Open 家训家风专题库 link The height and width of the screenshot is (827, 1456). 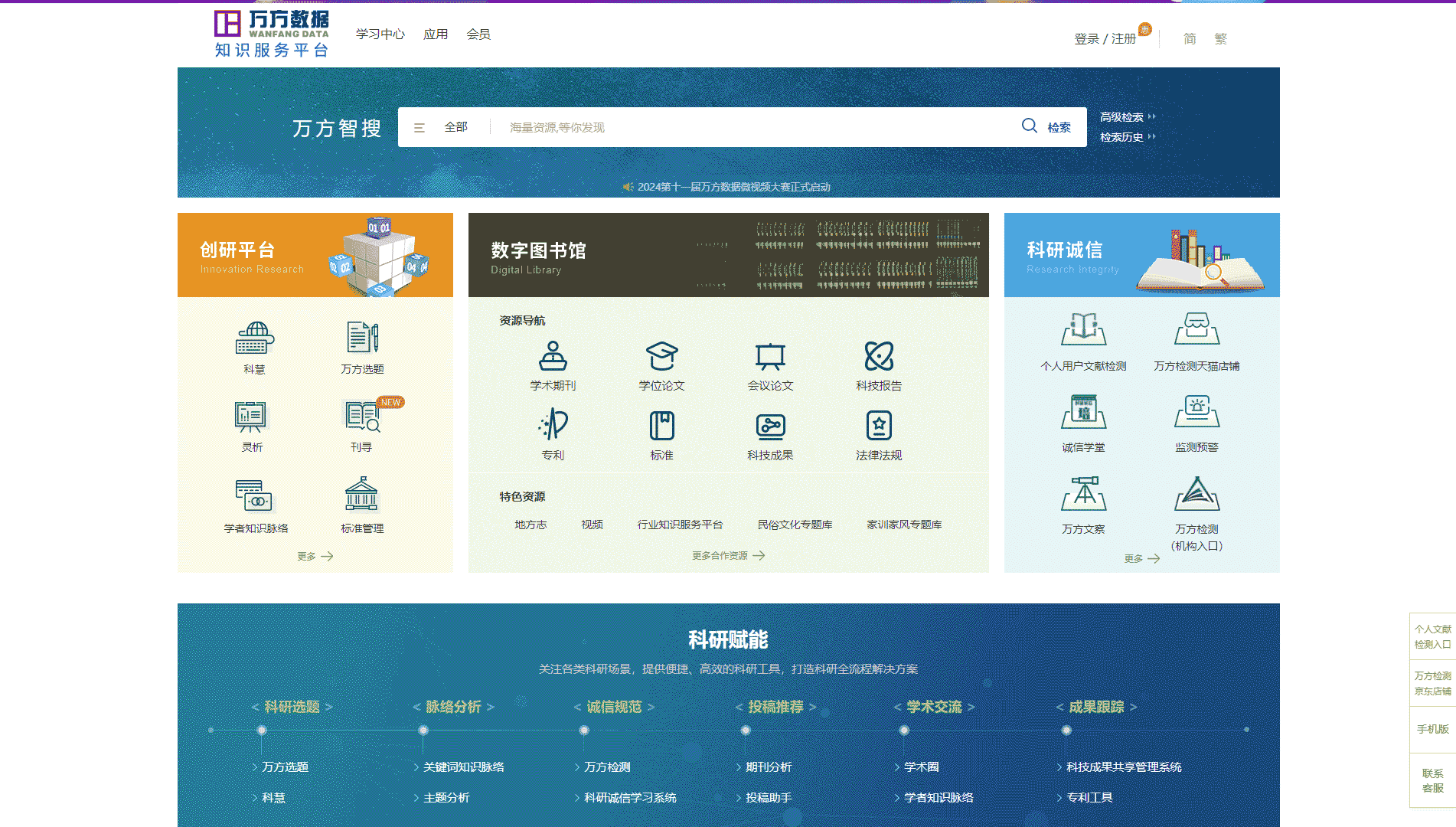[904, 525]
